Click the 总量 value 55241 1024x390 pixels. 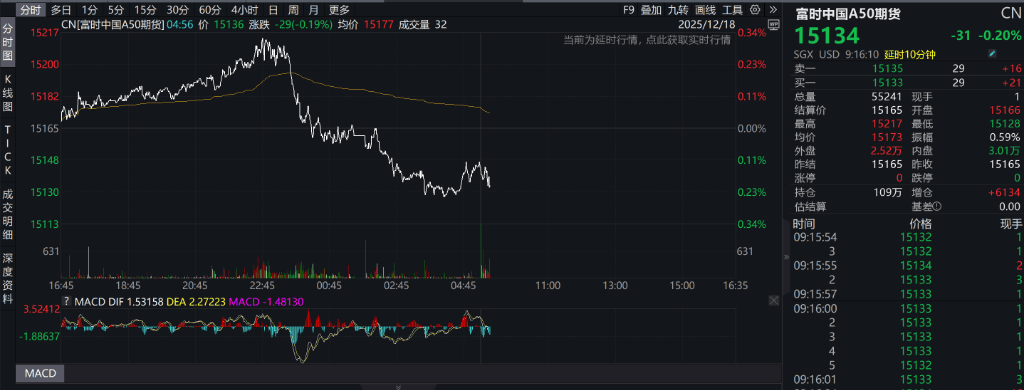(x=887, y=96)
